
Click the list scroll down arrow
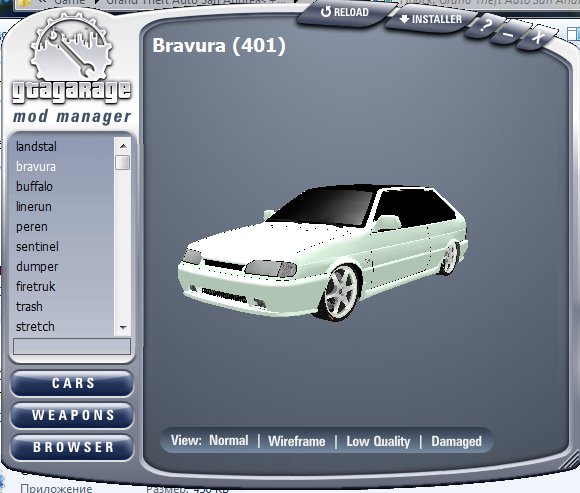pos(123,328)
